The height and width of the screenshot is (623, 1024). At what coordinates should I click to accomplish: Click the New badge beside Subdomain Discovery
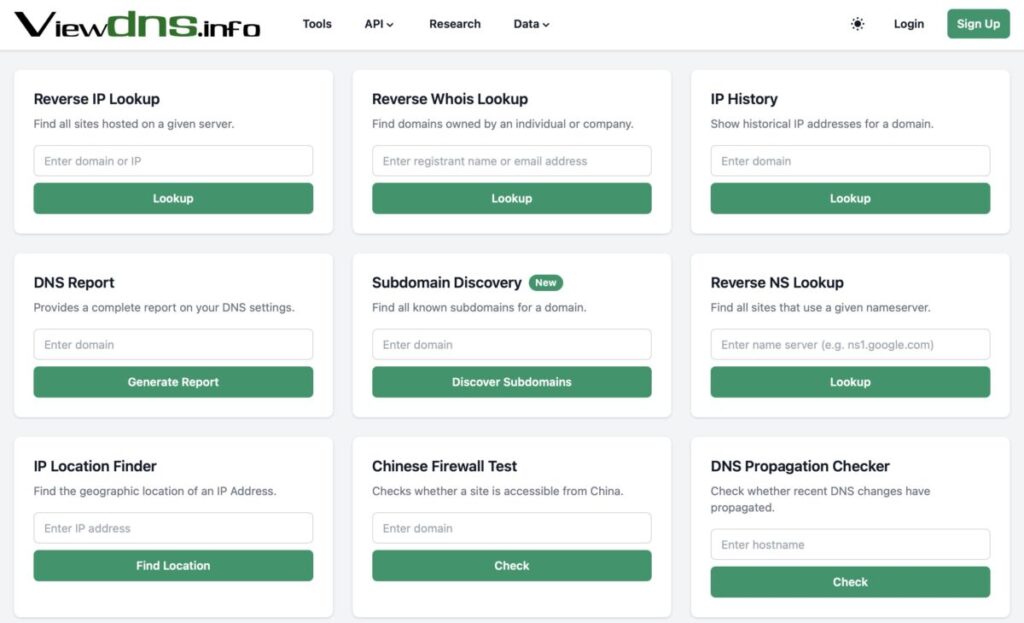point(546,283)
